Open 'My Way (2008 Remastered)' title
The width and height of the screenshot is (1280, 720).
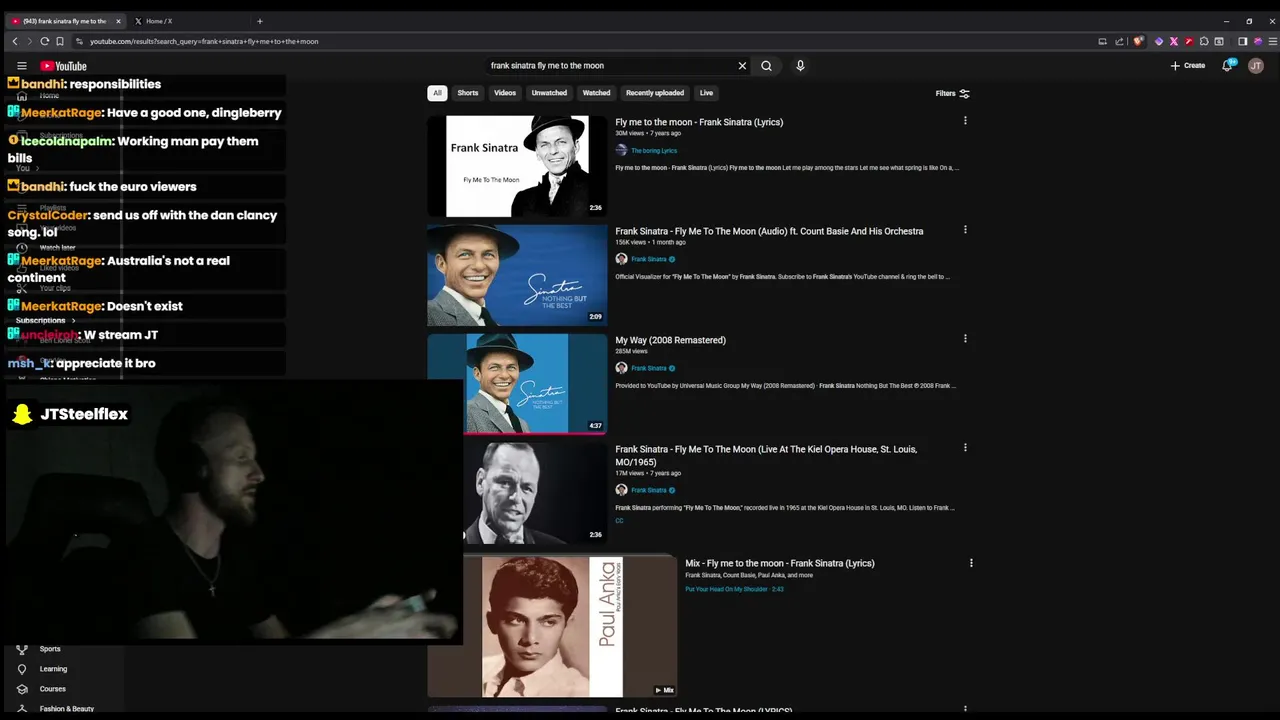(x=670, y=340)
